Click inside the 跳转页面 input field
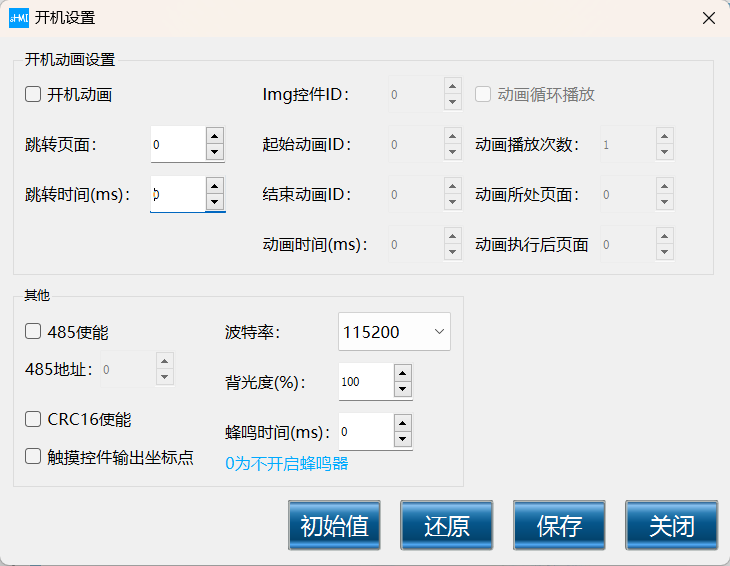 point(177,144)
